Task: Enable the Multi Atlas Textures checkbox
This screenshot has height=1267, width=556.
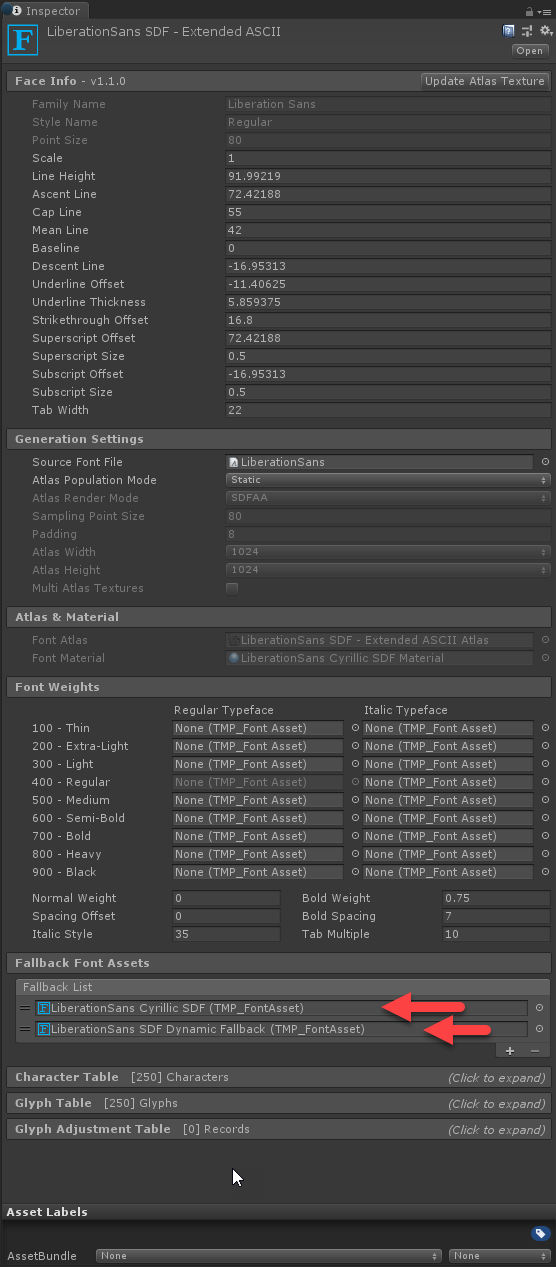Action: click(232, 588)
